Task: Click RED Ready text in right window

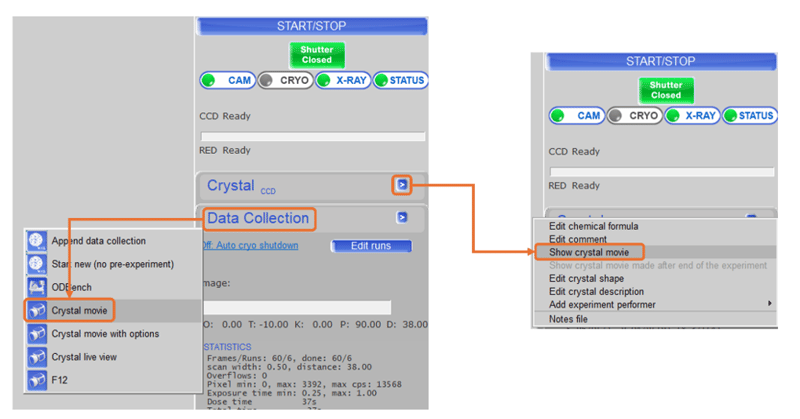Action: coord(574,185)
